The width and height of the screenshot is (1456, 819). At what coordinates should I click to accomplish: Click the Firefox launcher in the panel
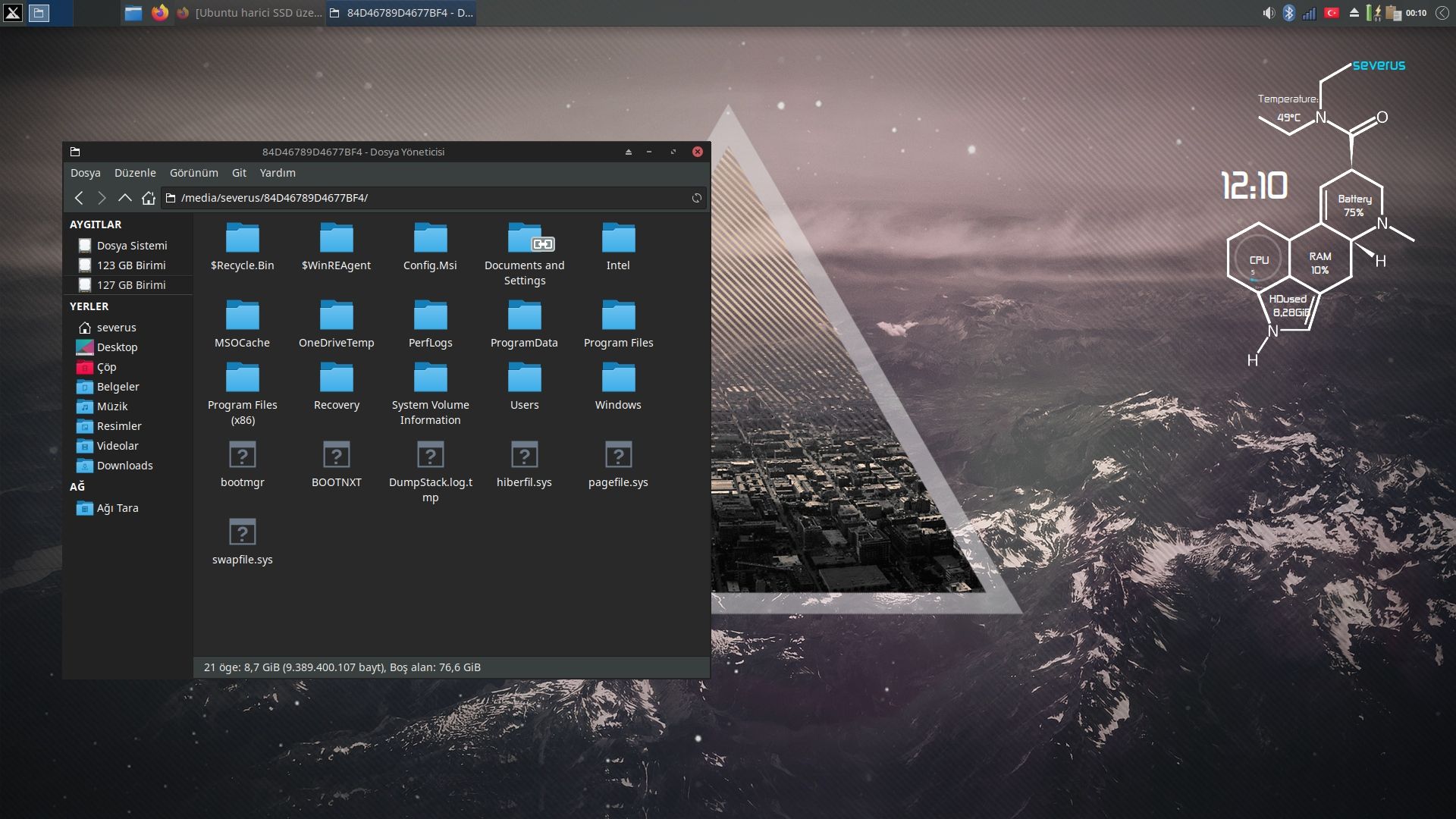(x=159, y=13)
